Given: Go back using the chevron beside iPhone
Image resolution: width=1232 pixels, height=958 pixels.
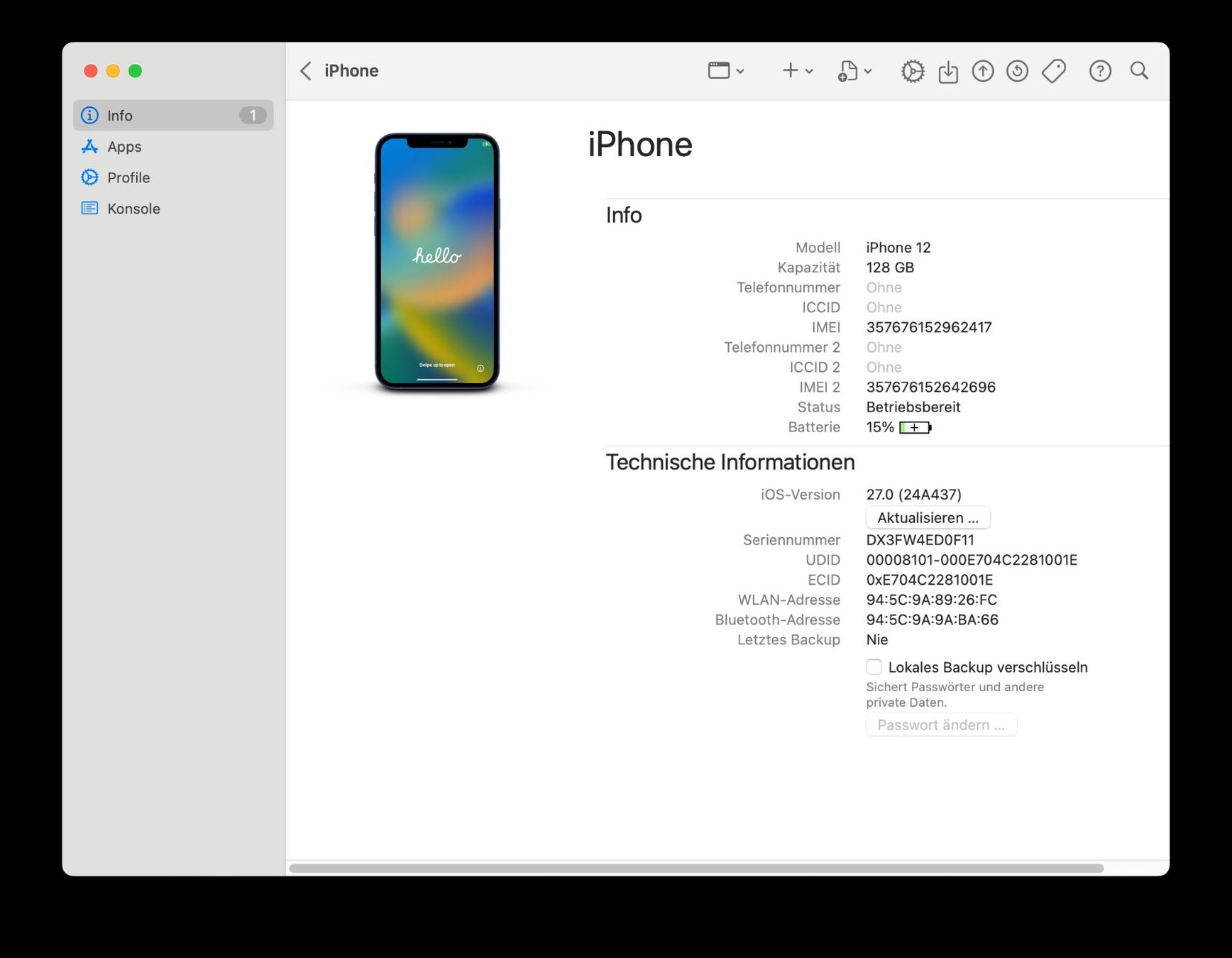Looking at the screenshot, I should 306,71.
